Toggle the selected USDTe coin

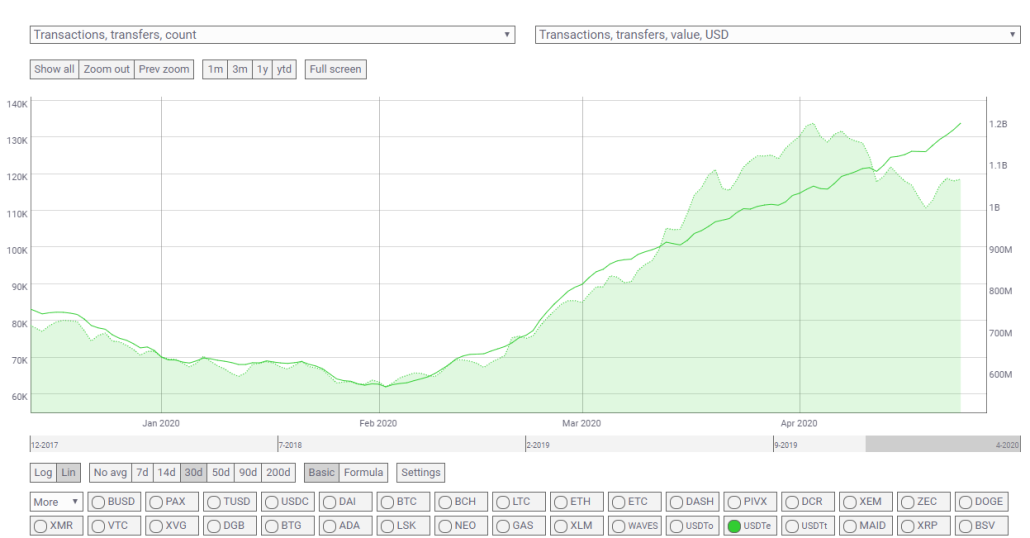750,526
